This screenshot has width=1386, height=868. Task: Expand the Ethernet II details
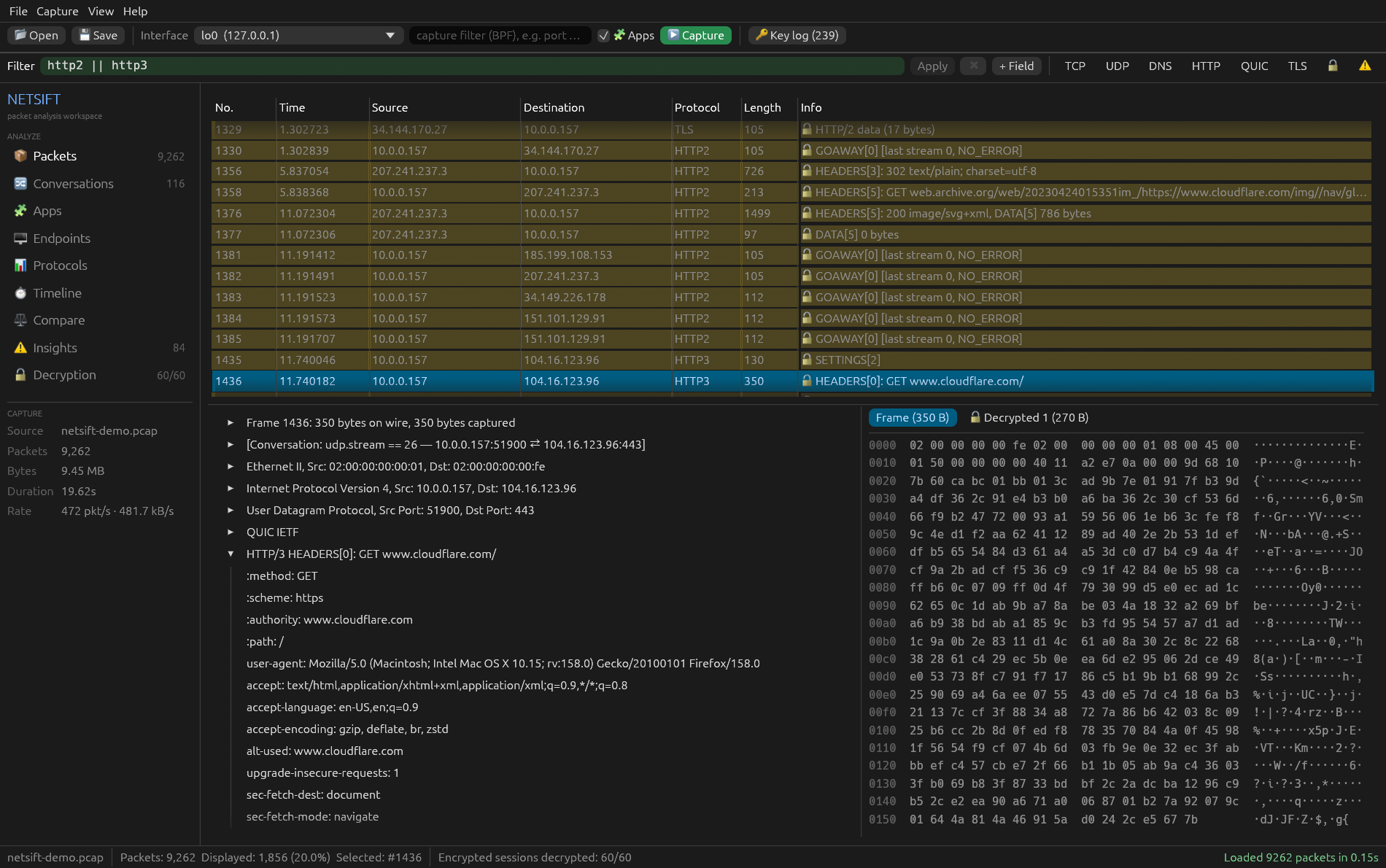[x=231, y=467]
